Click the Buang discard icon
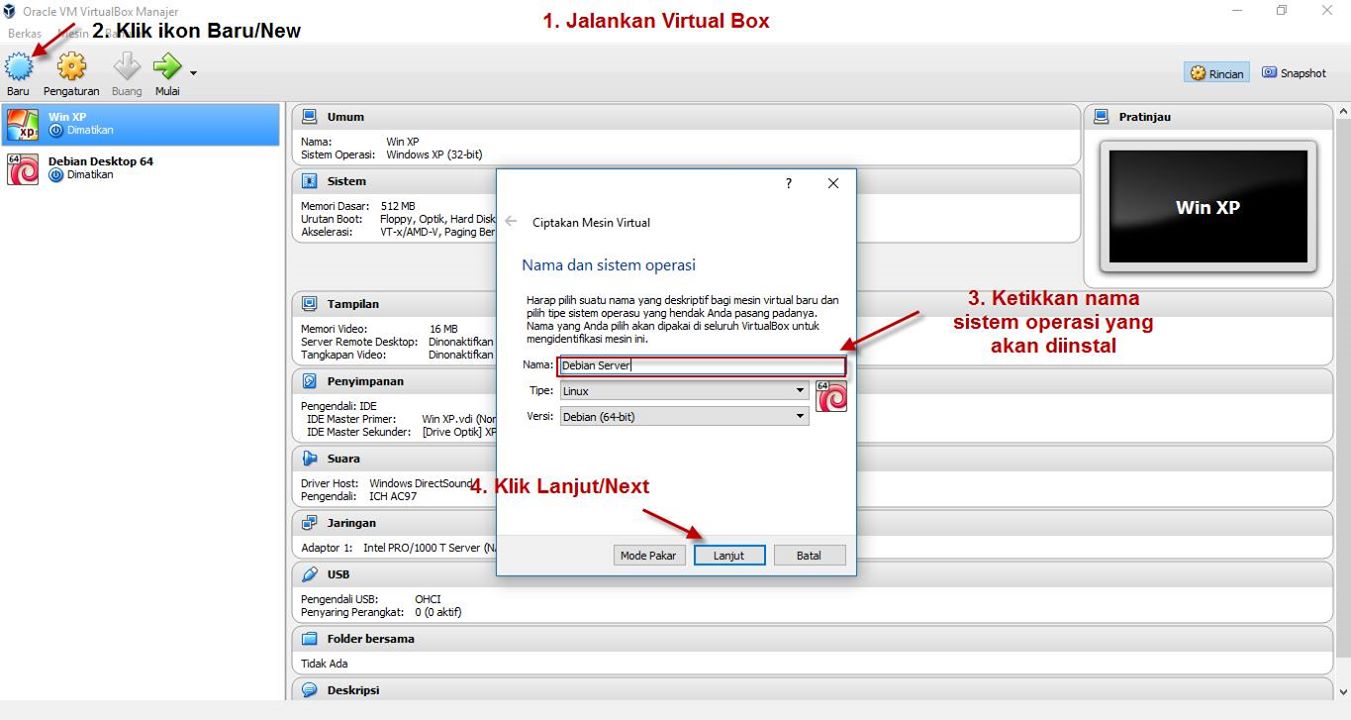 pos(125,67)
